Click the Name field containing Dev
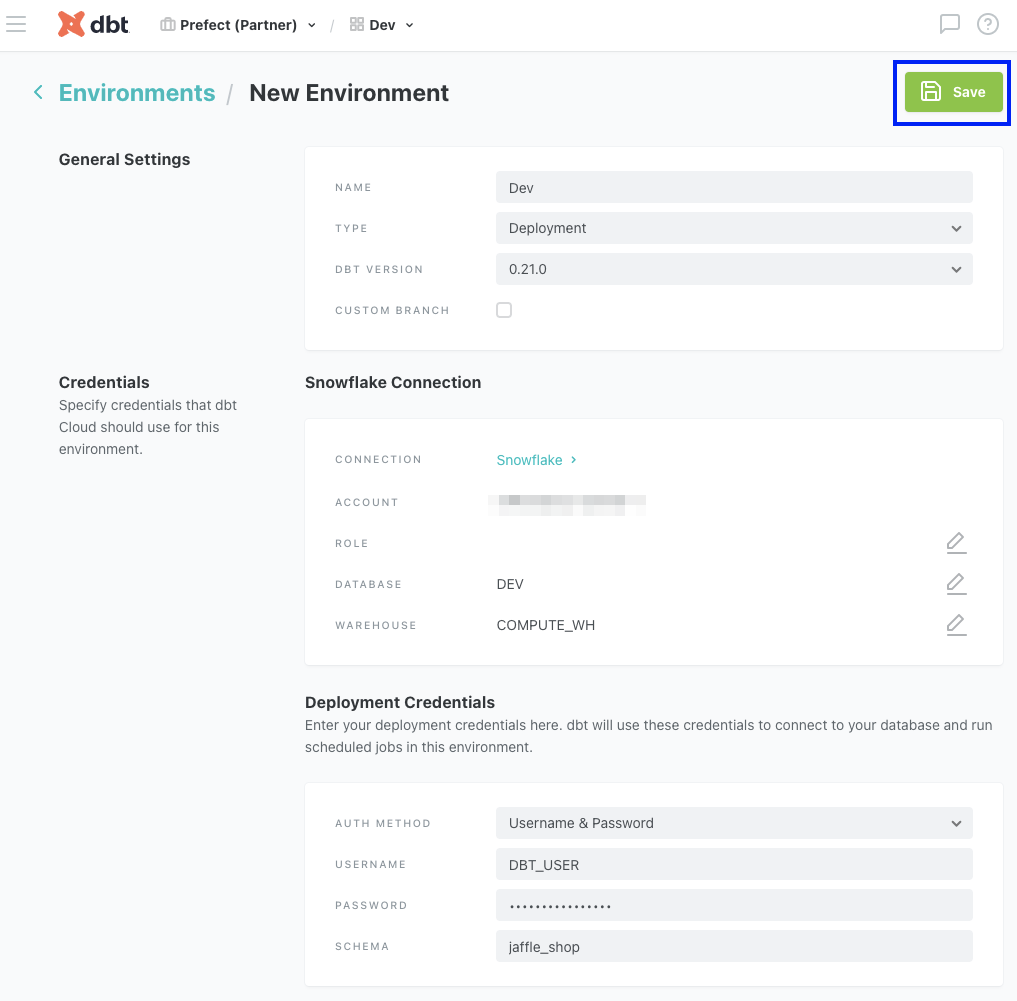The height and width of the screenshot is (1001, 1017). tap(734, 187)
